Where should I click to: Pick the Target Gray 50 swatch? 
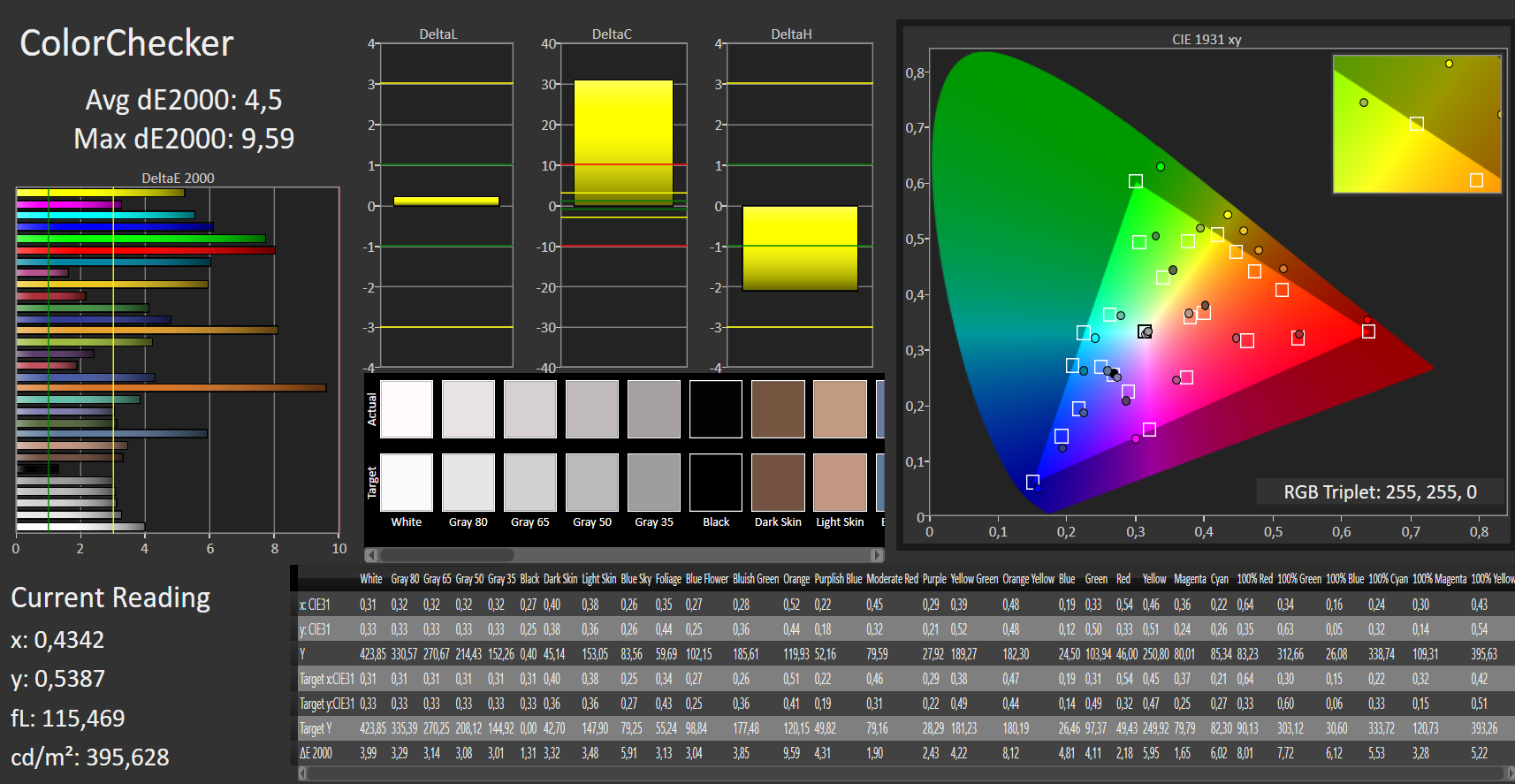pyautogui.click(x=592, y=483)
